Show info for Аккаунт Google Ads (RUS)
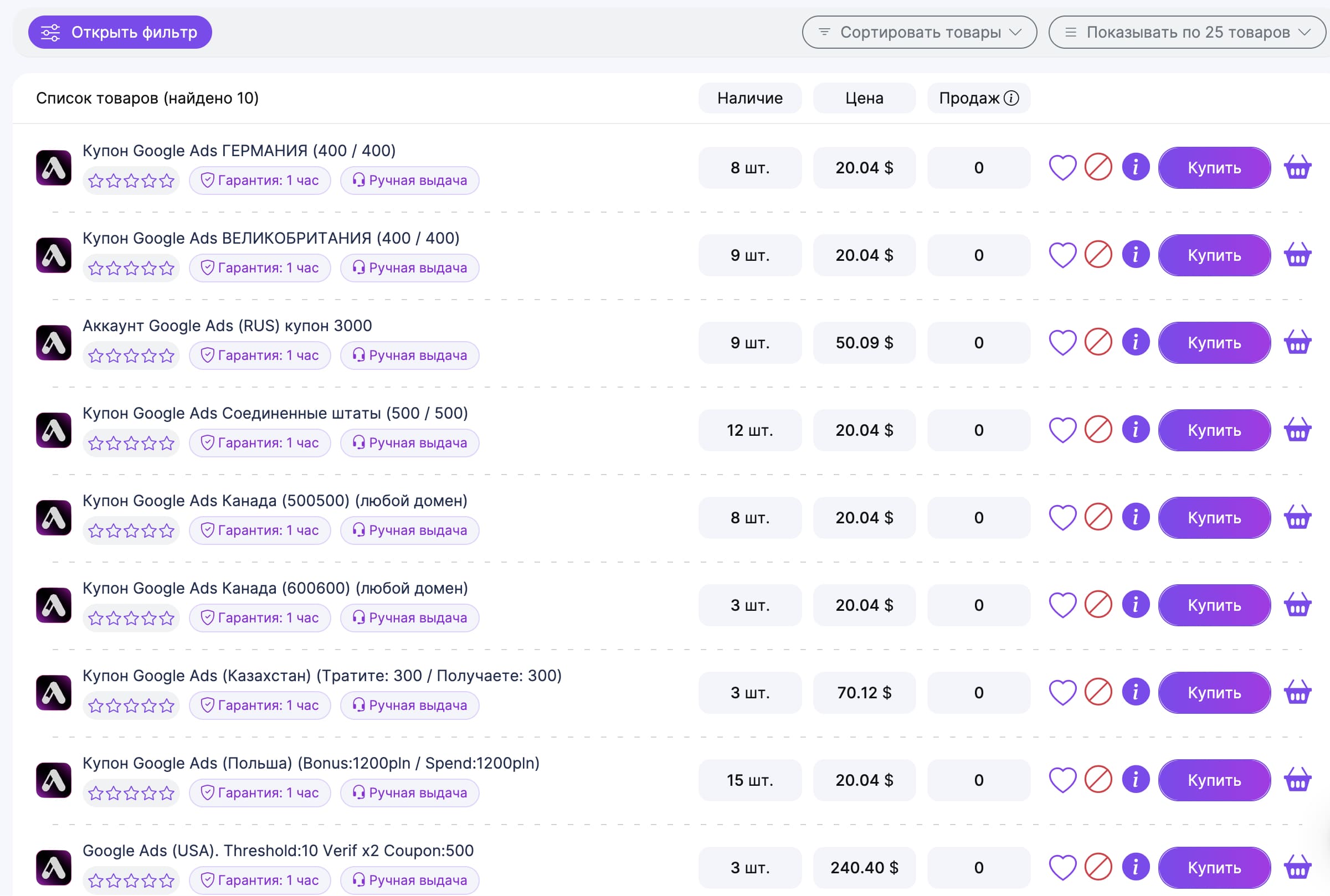Screen dimensions: 1330x896 coord(1136,342)
